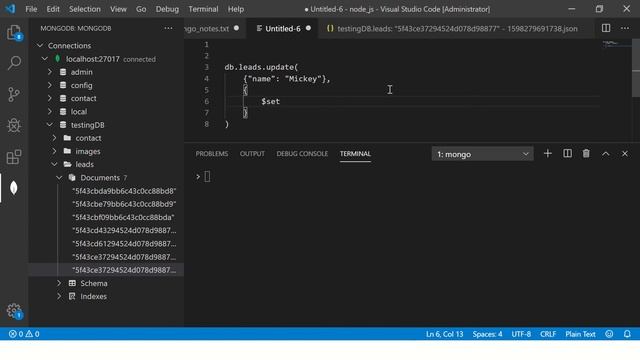Open the terminal selector dropdown 1: mongo
The width and height of the screenshot is (640, 360).
(x=482, y=154)
